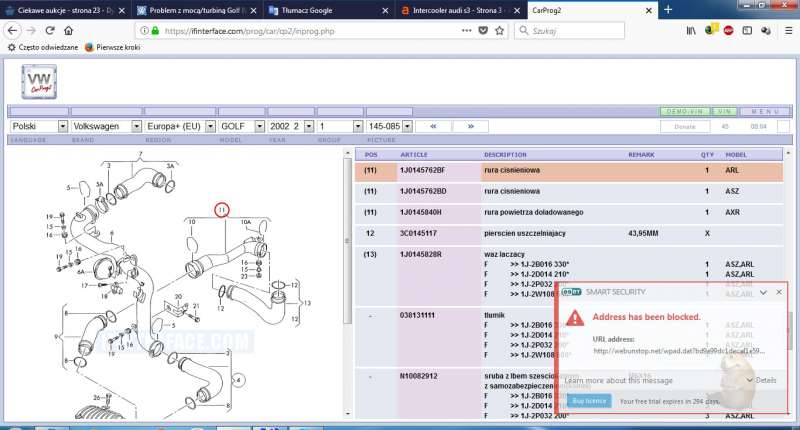Click the browser forward arrow
The width and height of the screenshot is (800, 430).
click(x=31, y=31)
